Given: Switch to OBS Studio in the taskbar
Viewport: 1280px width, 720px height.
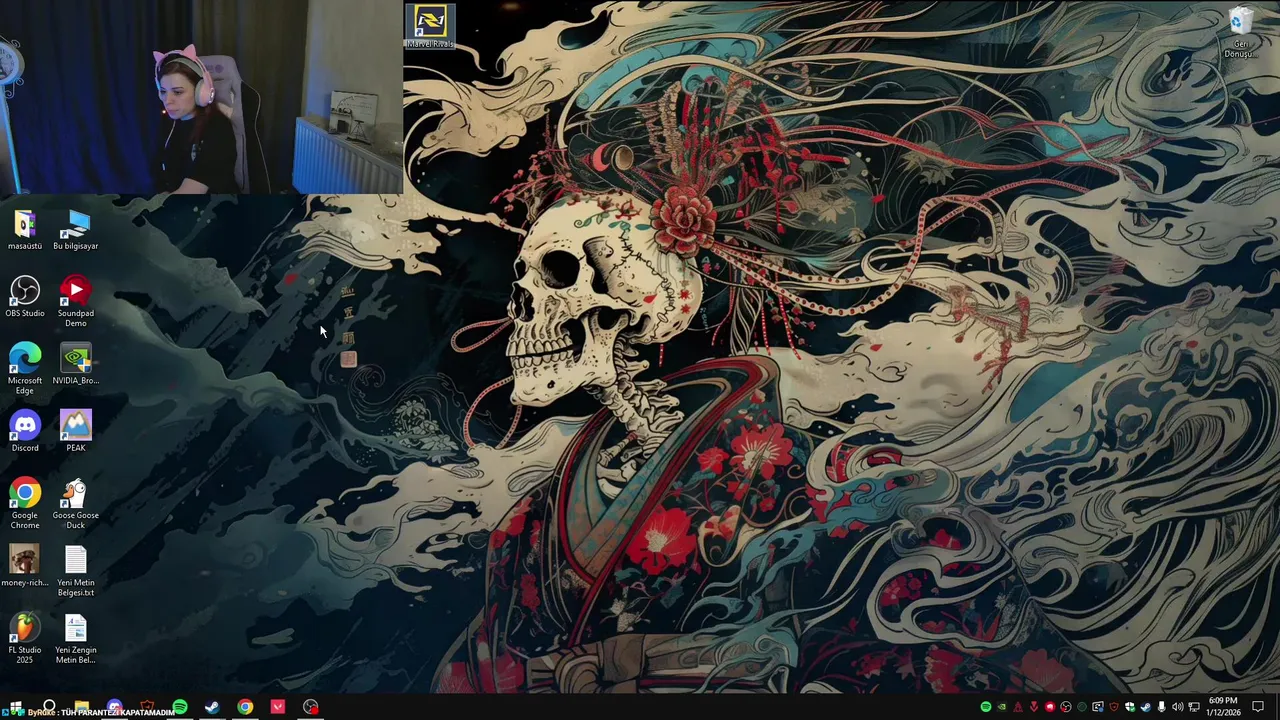Looking at the screenshot, I should click(310, 706).
